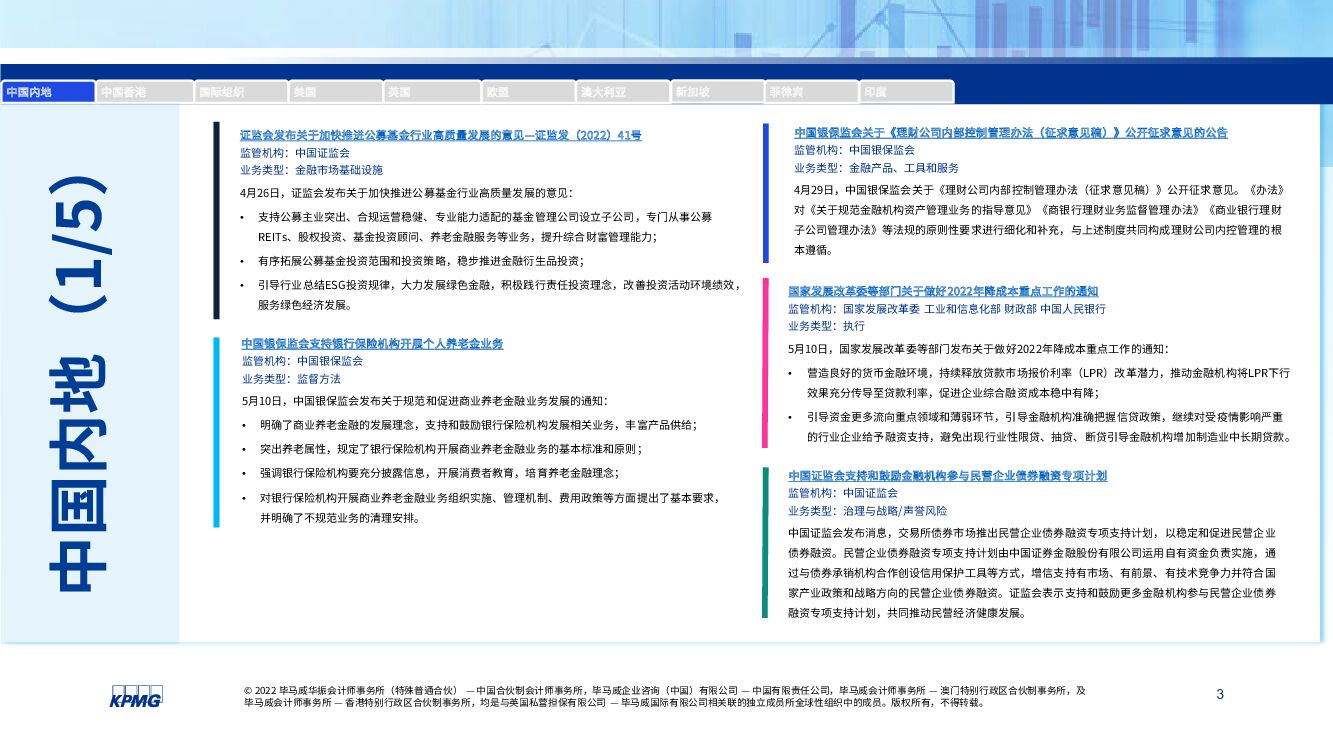Switch to the 美国 tab
The height and width of the screenshot is (750, 1333).
[336, 92]
